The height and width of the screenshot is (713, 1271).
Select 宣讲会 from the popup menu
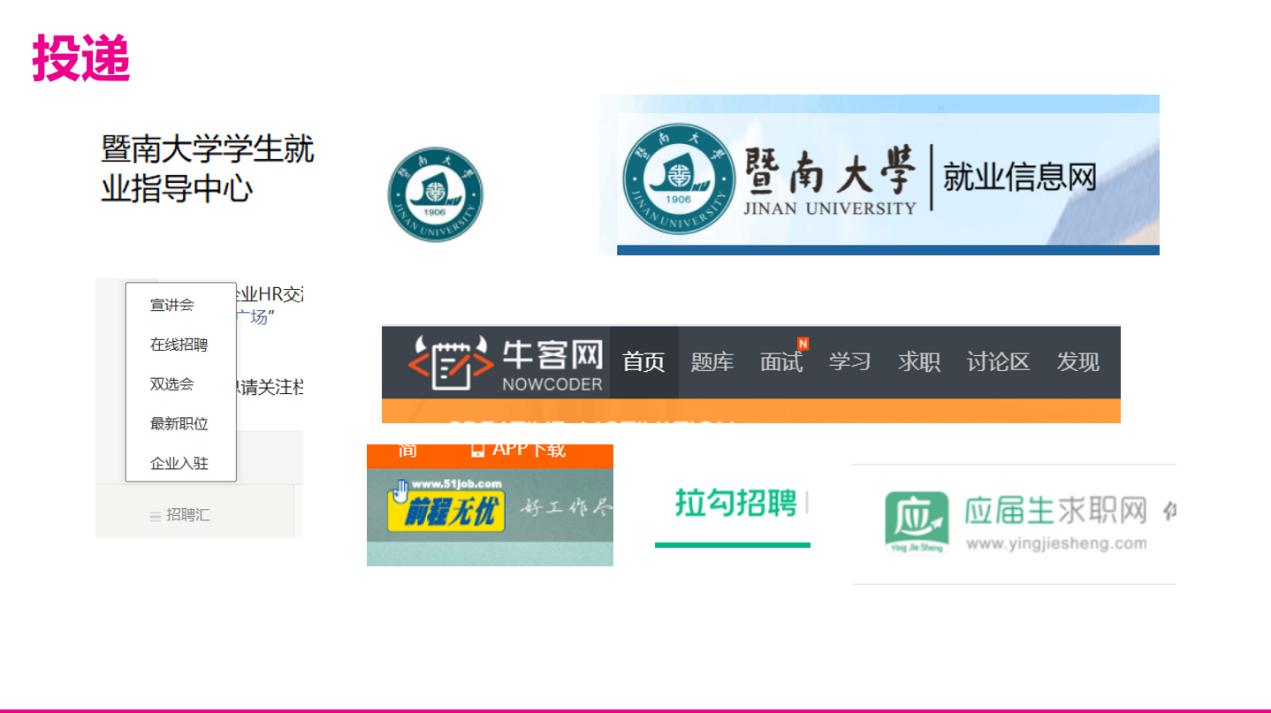[x=172, y=305]
